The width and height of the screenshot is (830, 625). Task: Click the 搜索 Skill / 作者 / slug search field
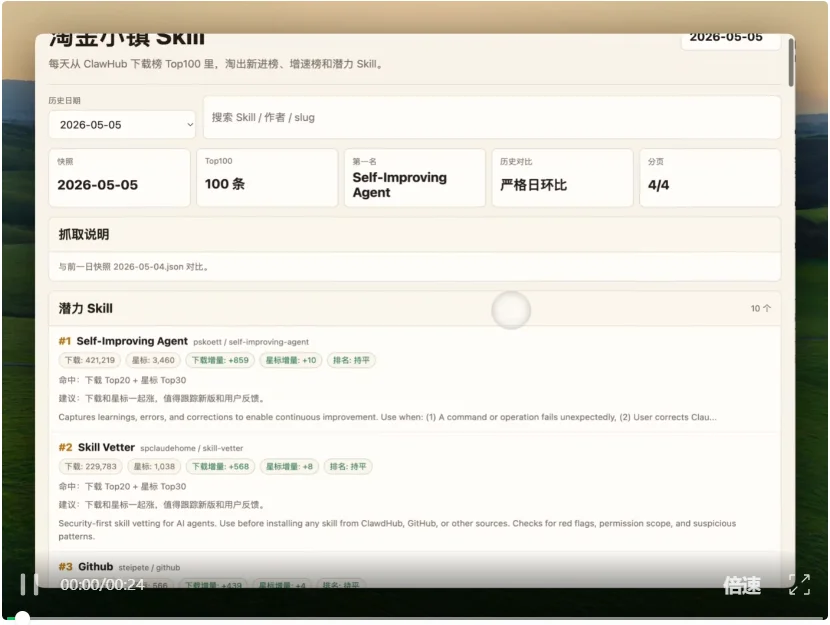tap(492, 117)
